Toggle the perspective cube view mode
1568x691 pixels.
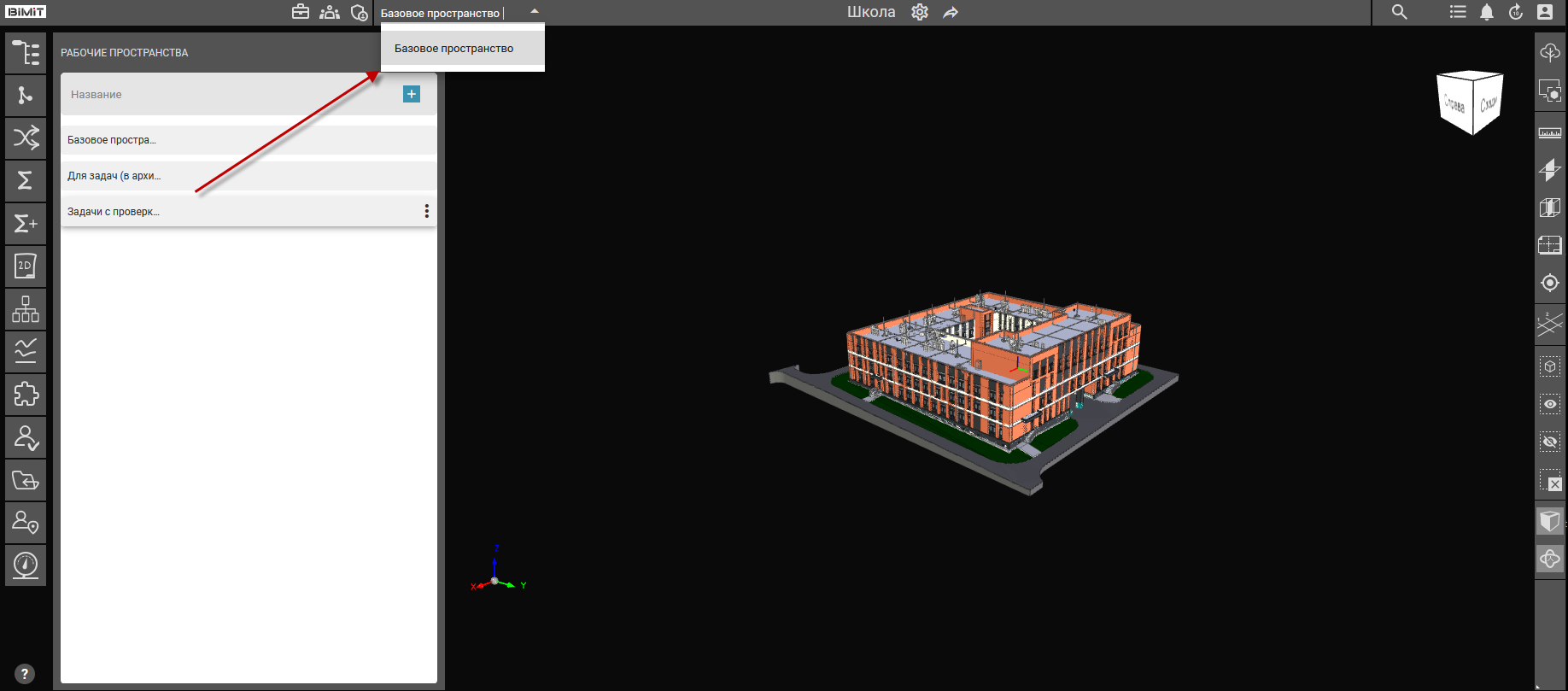coord(1549,521)
